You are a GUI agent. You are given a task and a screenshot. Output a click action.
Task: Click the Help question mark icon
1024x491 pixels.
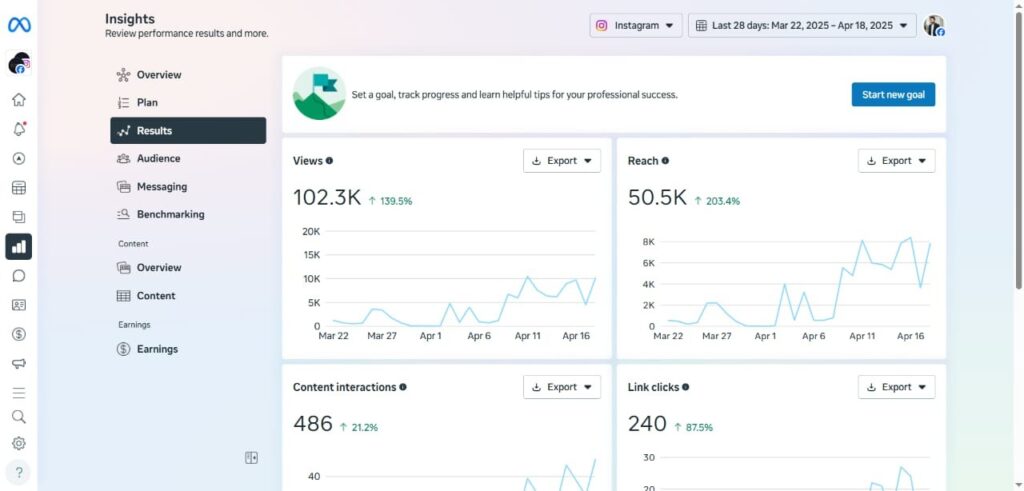pyautogui.click(x=19, y=472)
